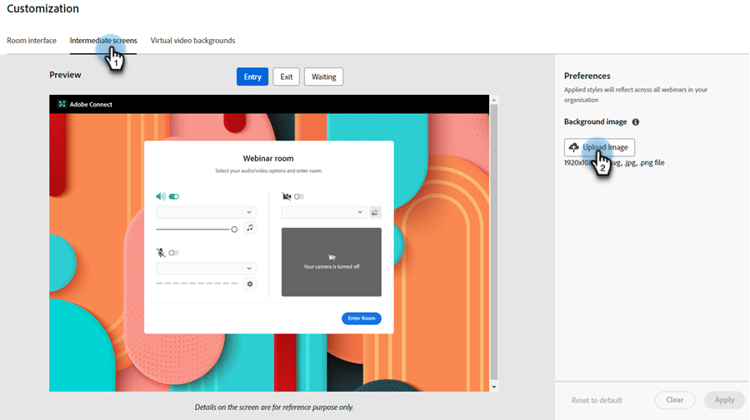Open Virtual video backgrounds tab
750x420 pixels.
(193, 41)
